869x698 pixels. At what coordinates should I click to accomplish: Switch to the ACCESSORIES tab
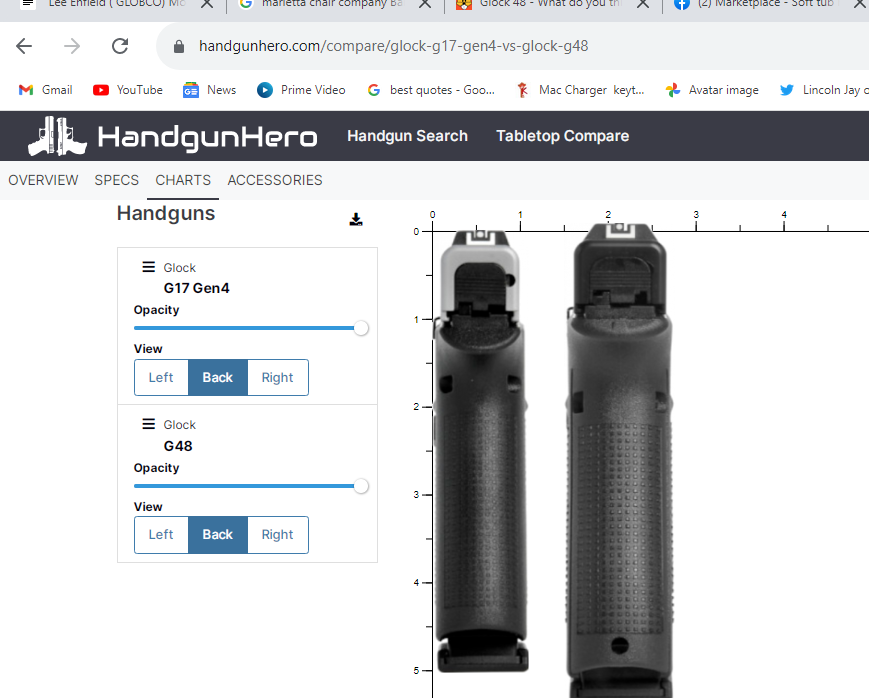pos(275,180)
